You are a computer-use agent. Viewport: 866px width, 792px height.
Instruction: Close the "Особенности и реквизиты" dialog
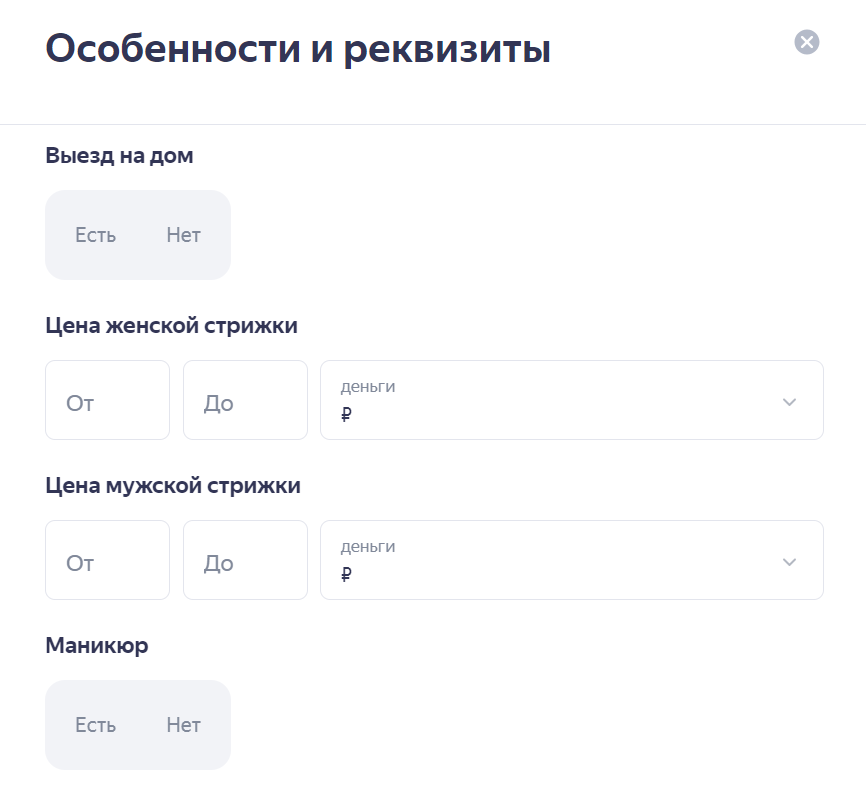click(806, 42)
